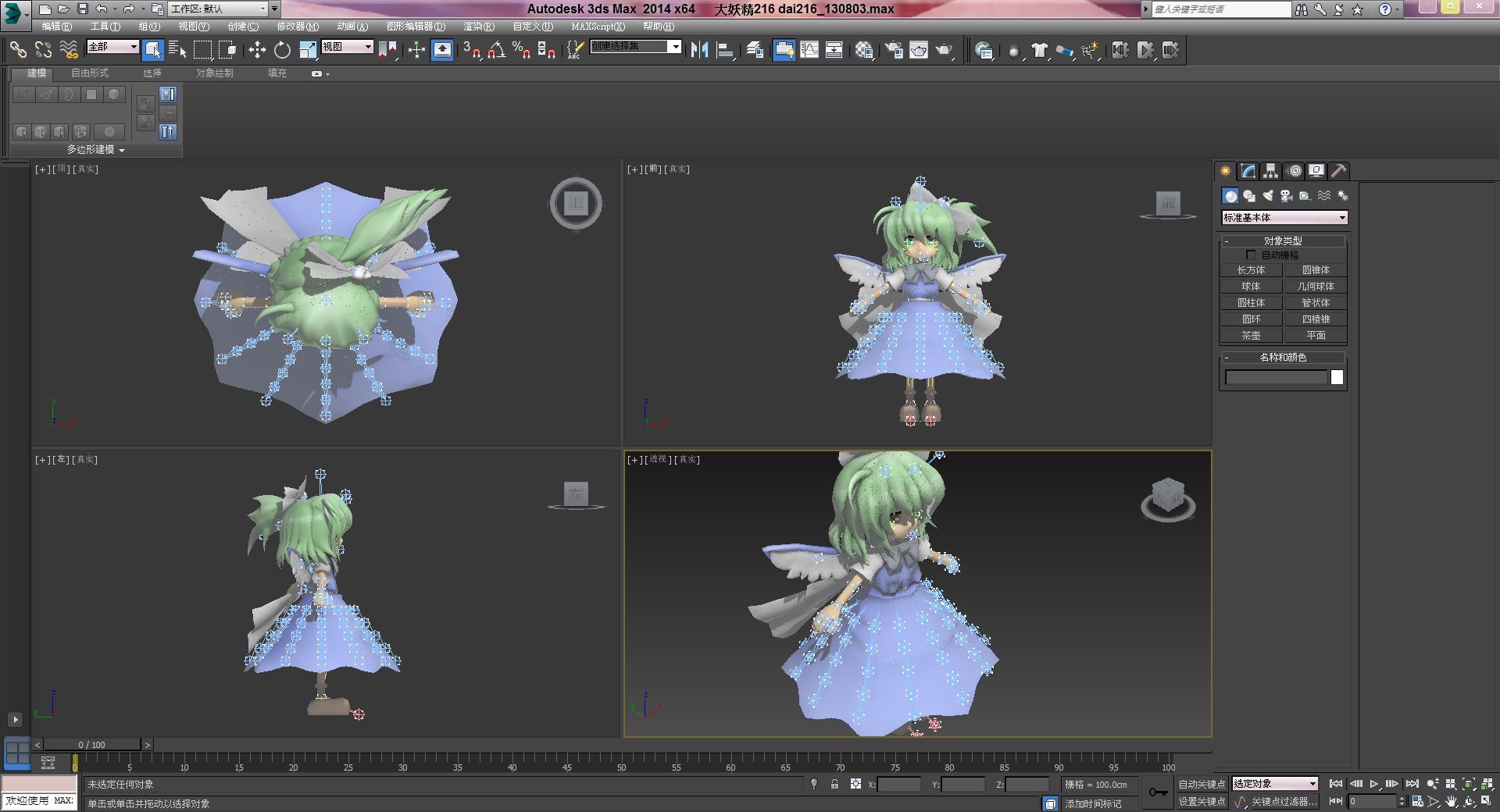Image resolution: width=1500 pixels, height=812 pixels.
Task: Open the Utilities command panel tab
Action: pyautogui.click(x=1339, y=171)
